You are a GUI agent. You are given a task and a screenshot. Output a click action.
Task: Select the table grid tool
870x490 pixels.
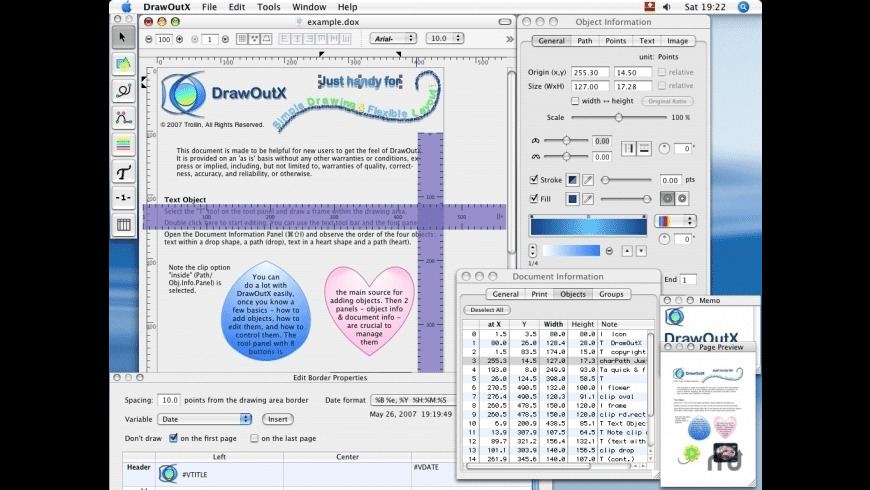tap(123, 225)
